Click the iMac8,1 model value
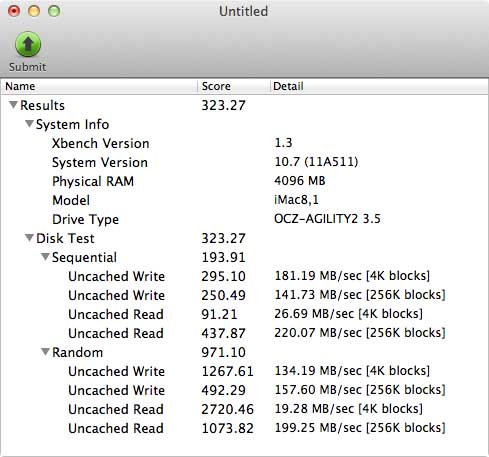Image resolution: width=489 pixels, height=457 pixels. point(296,200)
